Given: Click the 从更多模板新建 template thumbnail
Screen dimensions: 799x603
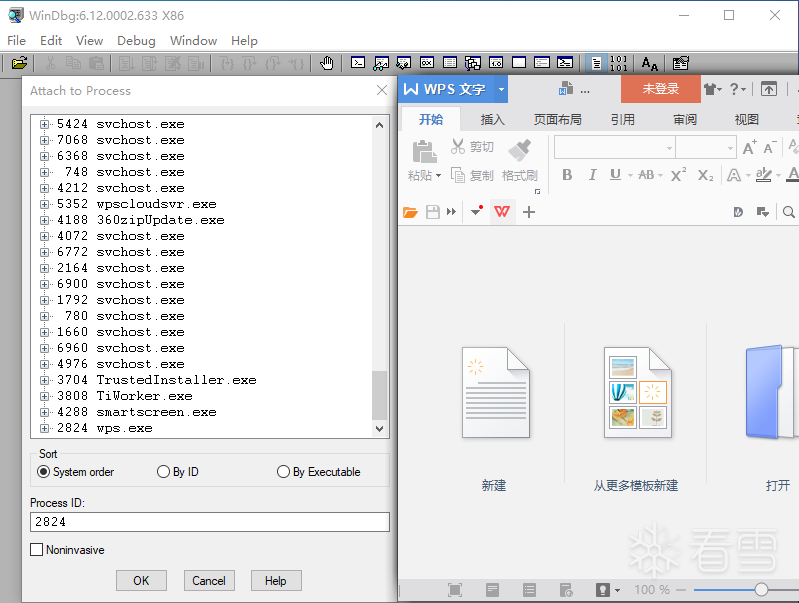Looking at the screenshot, I should click(x=637, y=392).
